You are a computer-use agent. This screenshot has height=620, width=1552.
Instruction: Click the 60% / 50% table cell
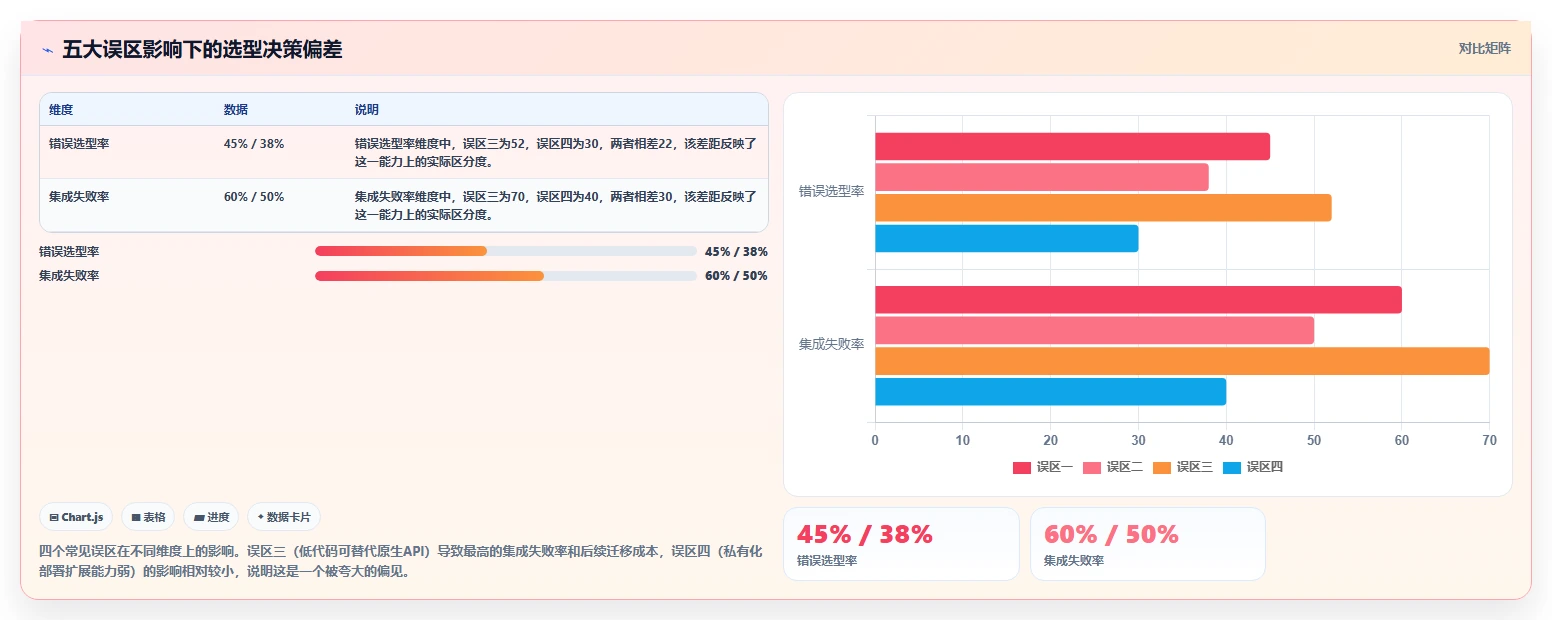click(254, 197)
